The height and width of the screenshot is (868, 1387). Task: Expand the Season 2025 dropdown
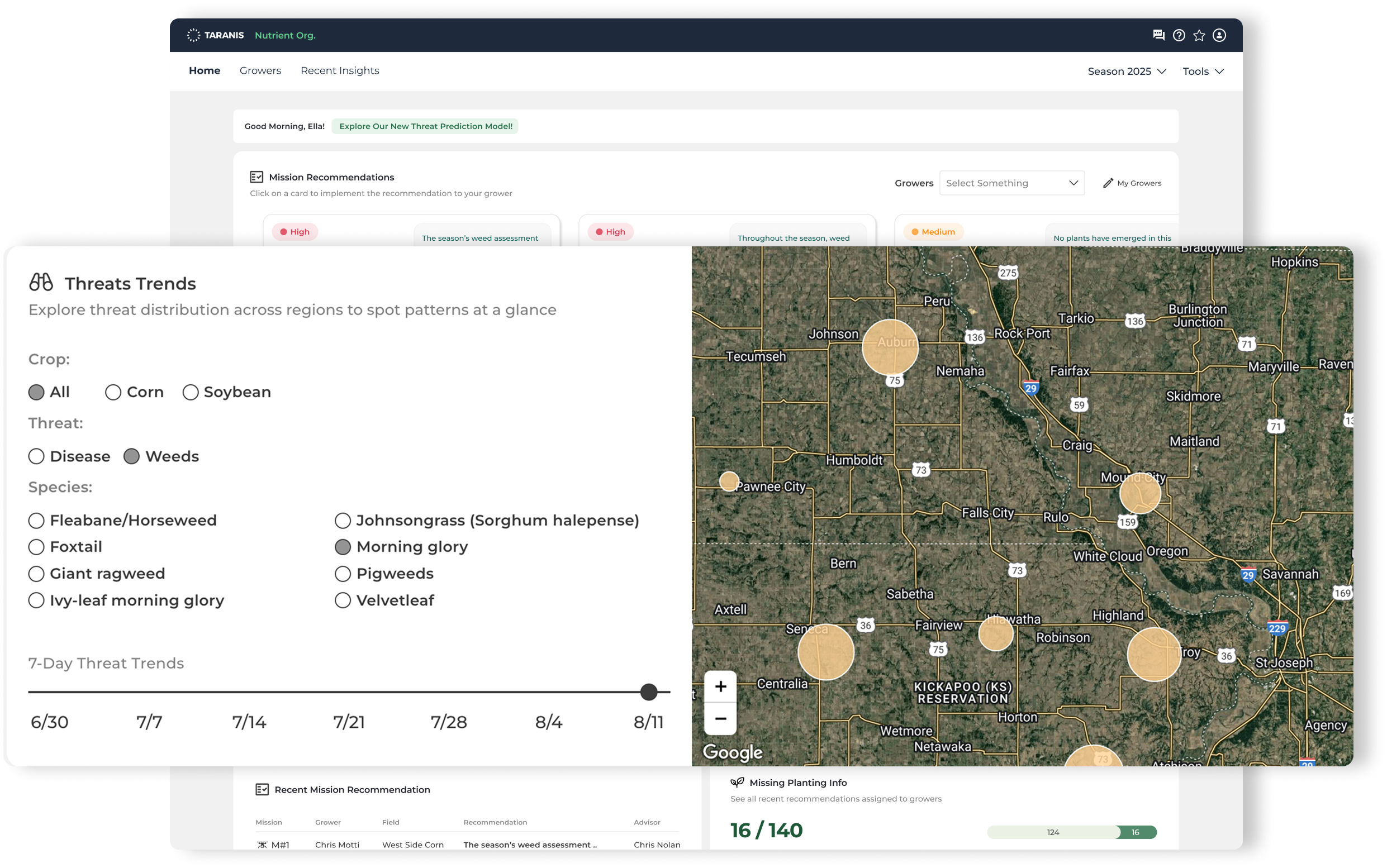[x=1126, y=71]
